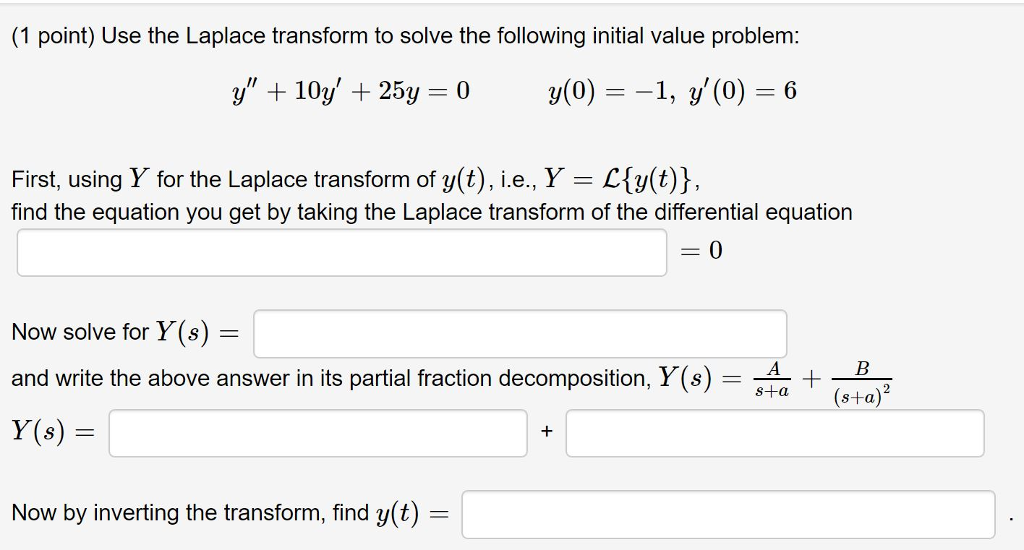The height and width of the screenshot is (550, 1024).
Task: Click the "First, using Y for the Laplace" sentence
Action: pyautogui.click(x=356, y=179)
